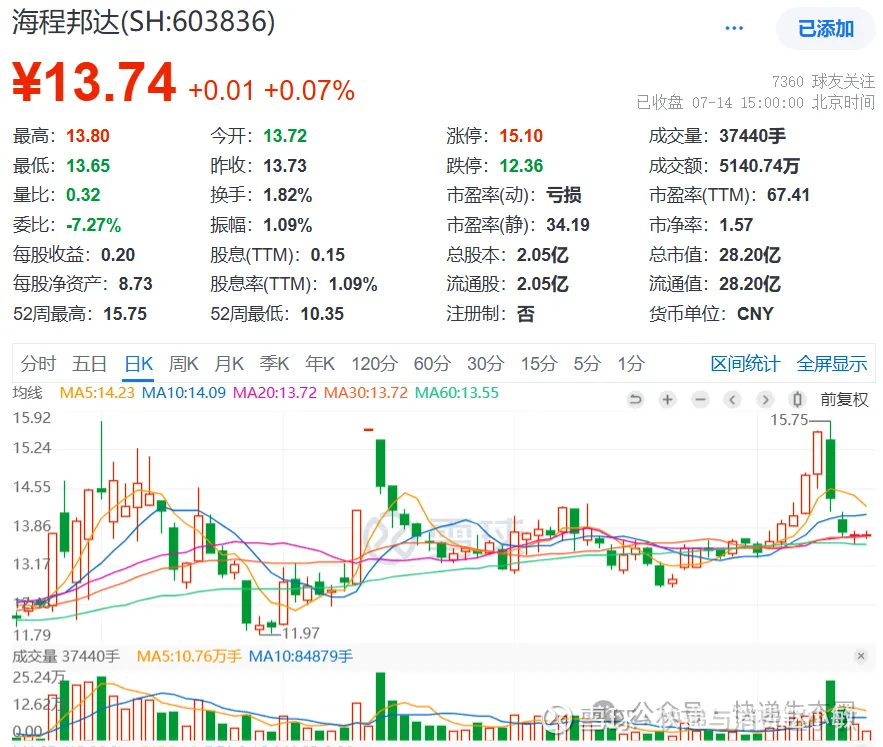
Task: Click the 11.97 low marker on chart
Action: coord(301,633)
